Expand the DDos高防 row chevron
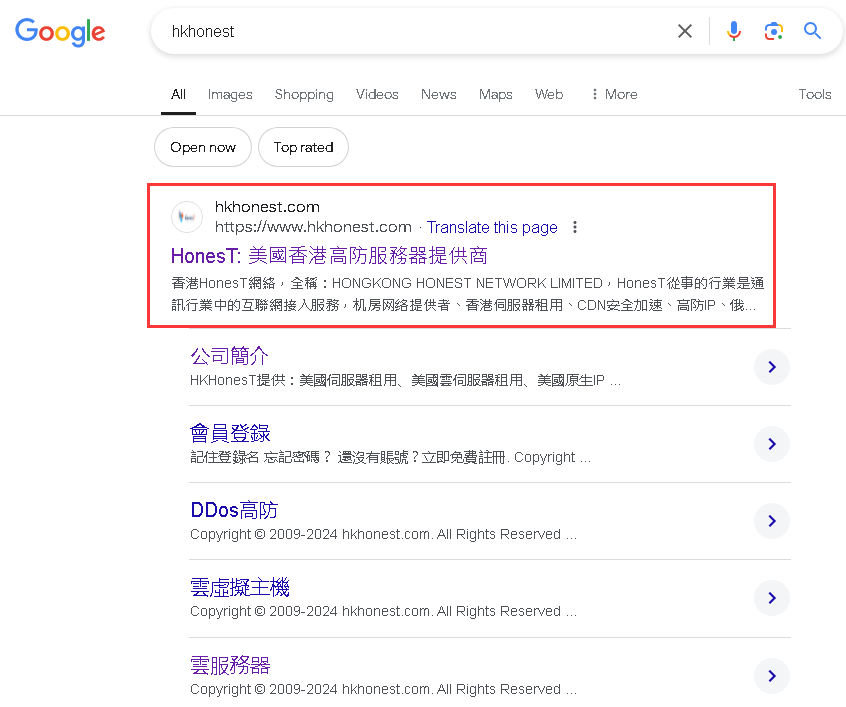 tap(772, 521)
